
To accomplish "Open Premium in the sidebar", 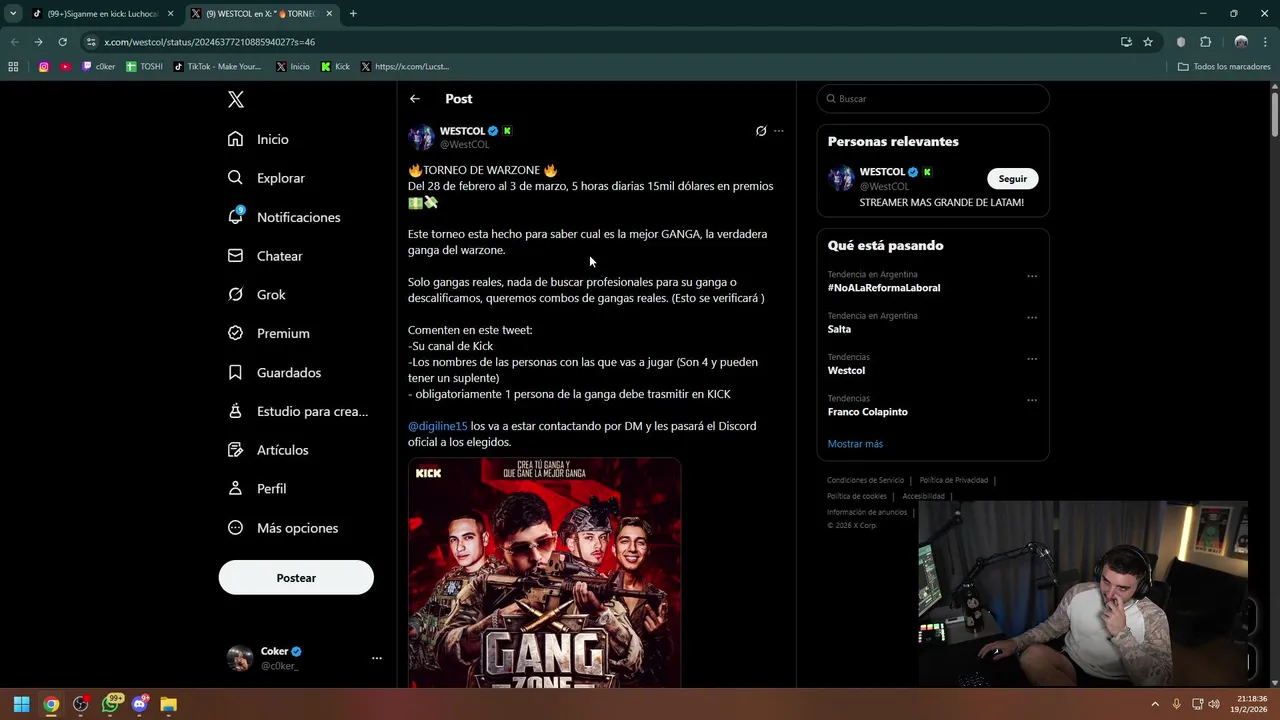I will coord(270,333).
